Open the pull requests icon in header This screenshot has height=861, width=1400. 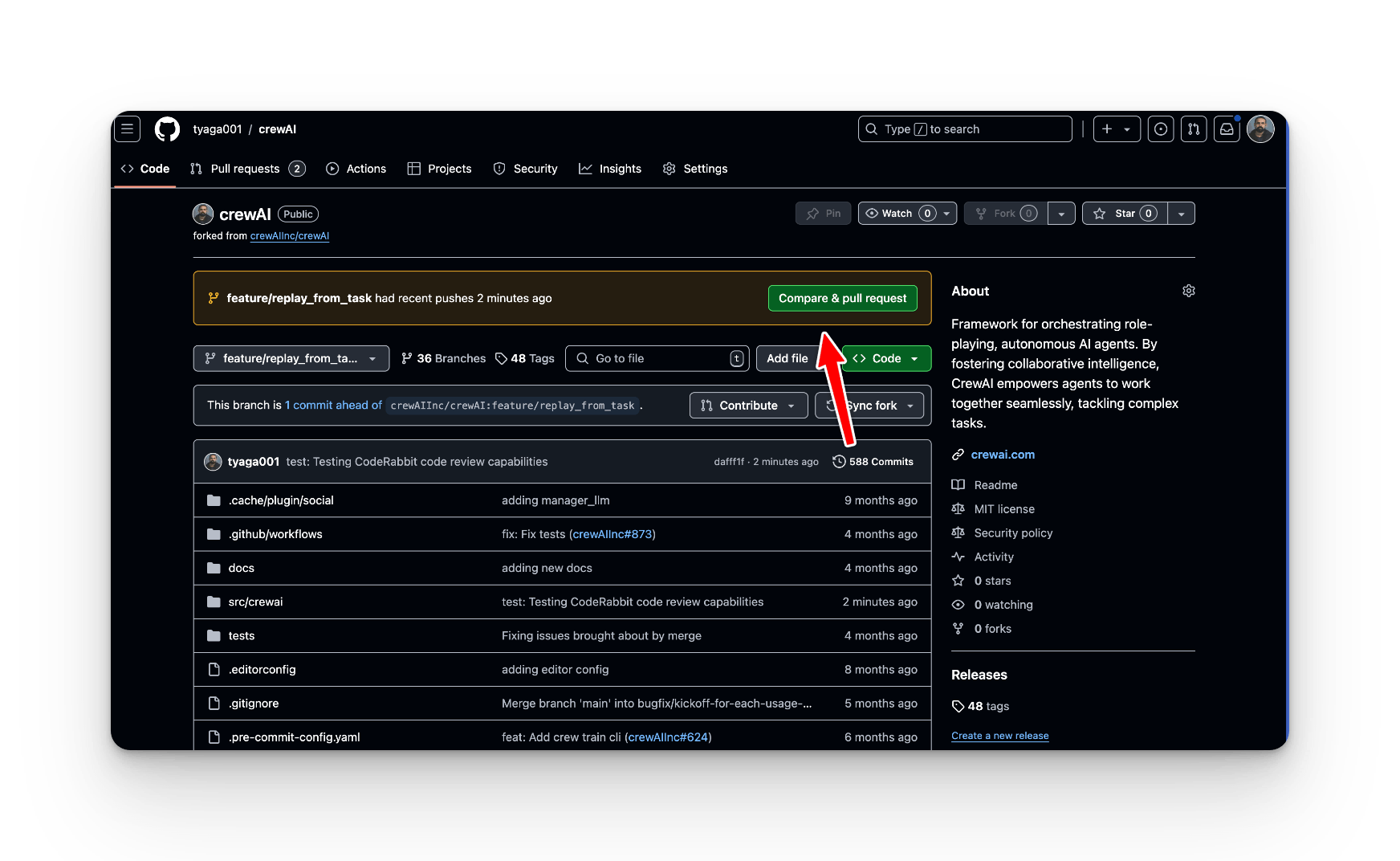1194,129
